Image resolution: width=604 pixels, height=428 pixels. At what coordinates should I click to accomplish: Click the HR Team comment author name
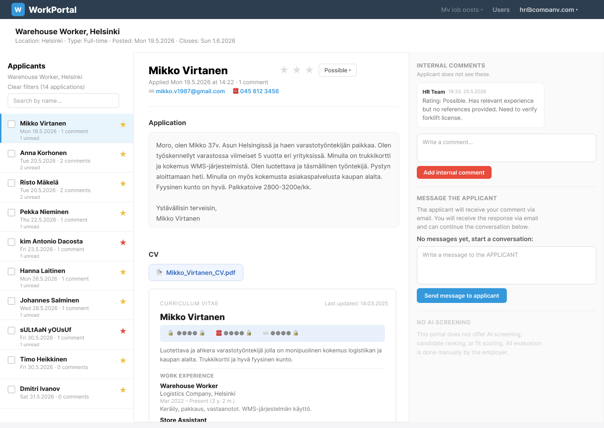tap(433, 92)
